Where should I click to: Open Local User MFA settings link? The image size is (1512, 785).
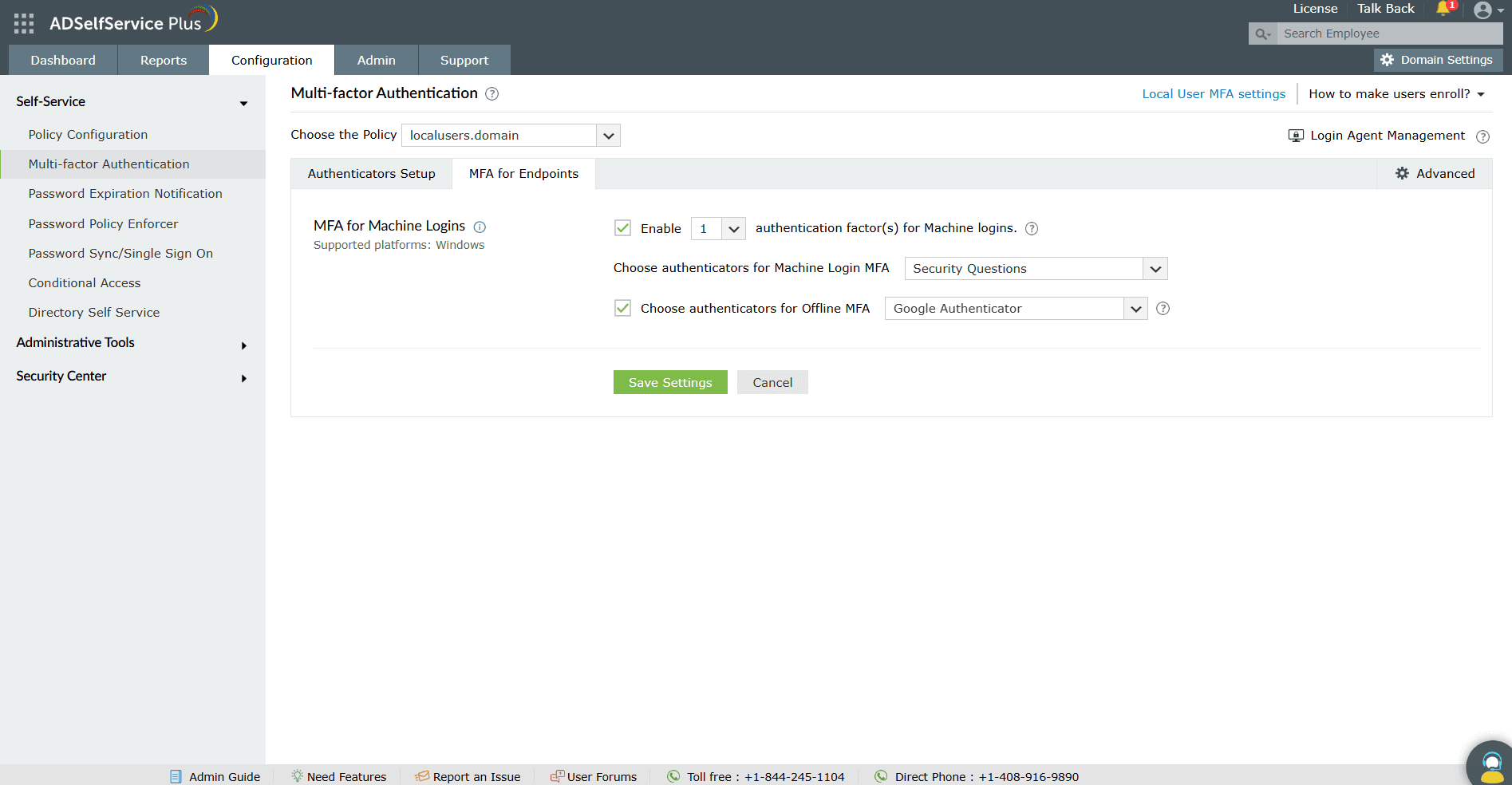[1214, 93]
